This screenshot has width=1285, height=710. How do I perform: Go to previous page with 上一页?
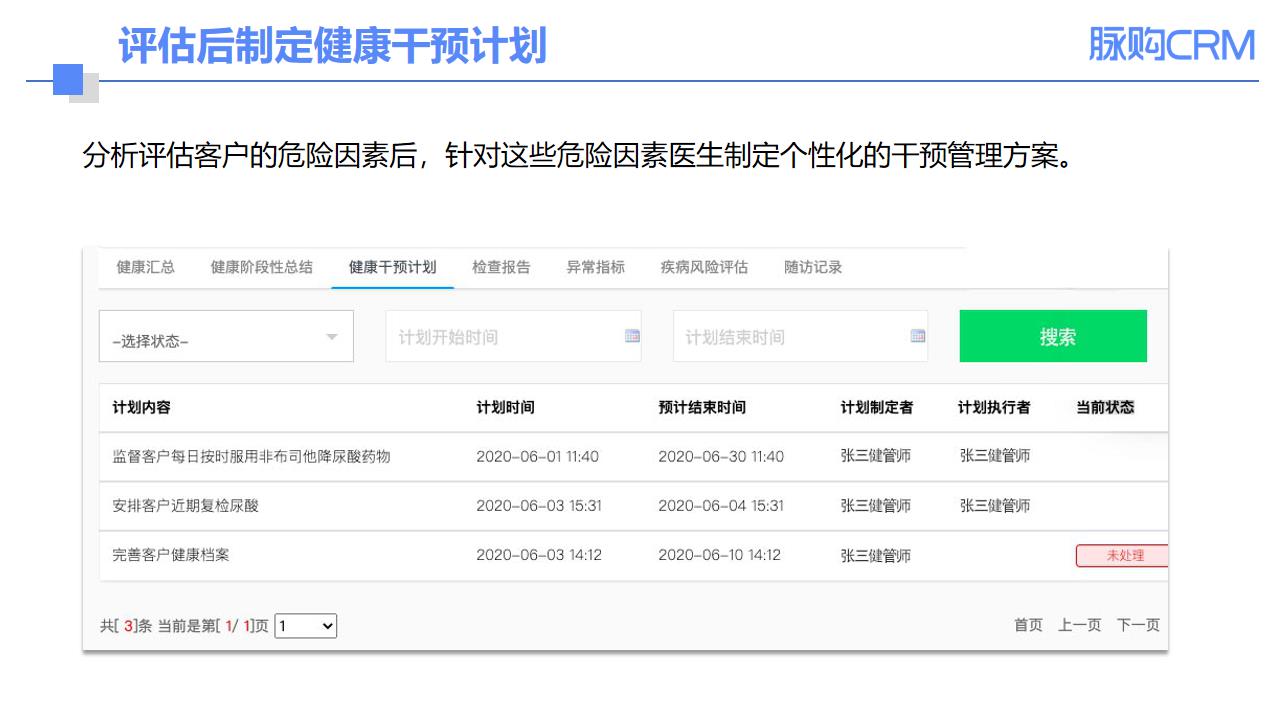point(1079,625)
